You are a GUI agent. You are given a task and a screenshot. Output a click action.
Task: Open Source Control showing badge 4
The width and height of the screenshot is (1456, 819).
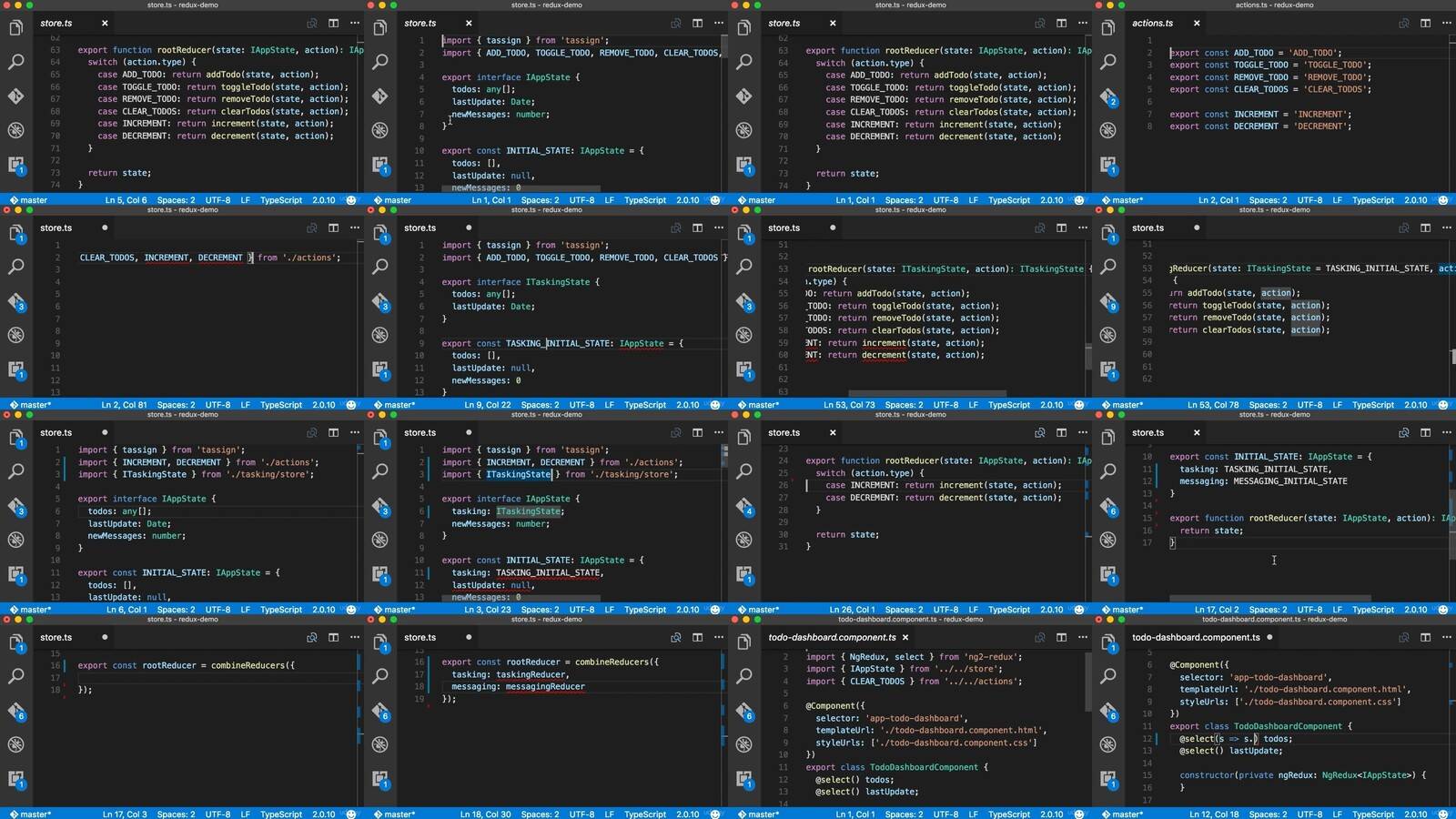[x=743, y=506]
